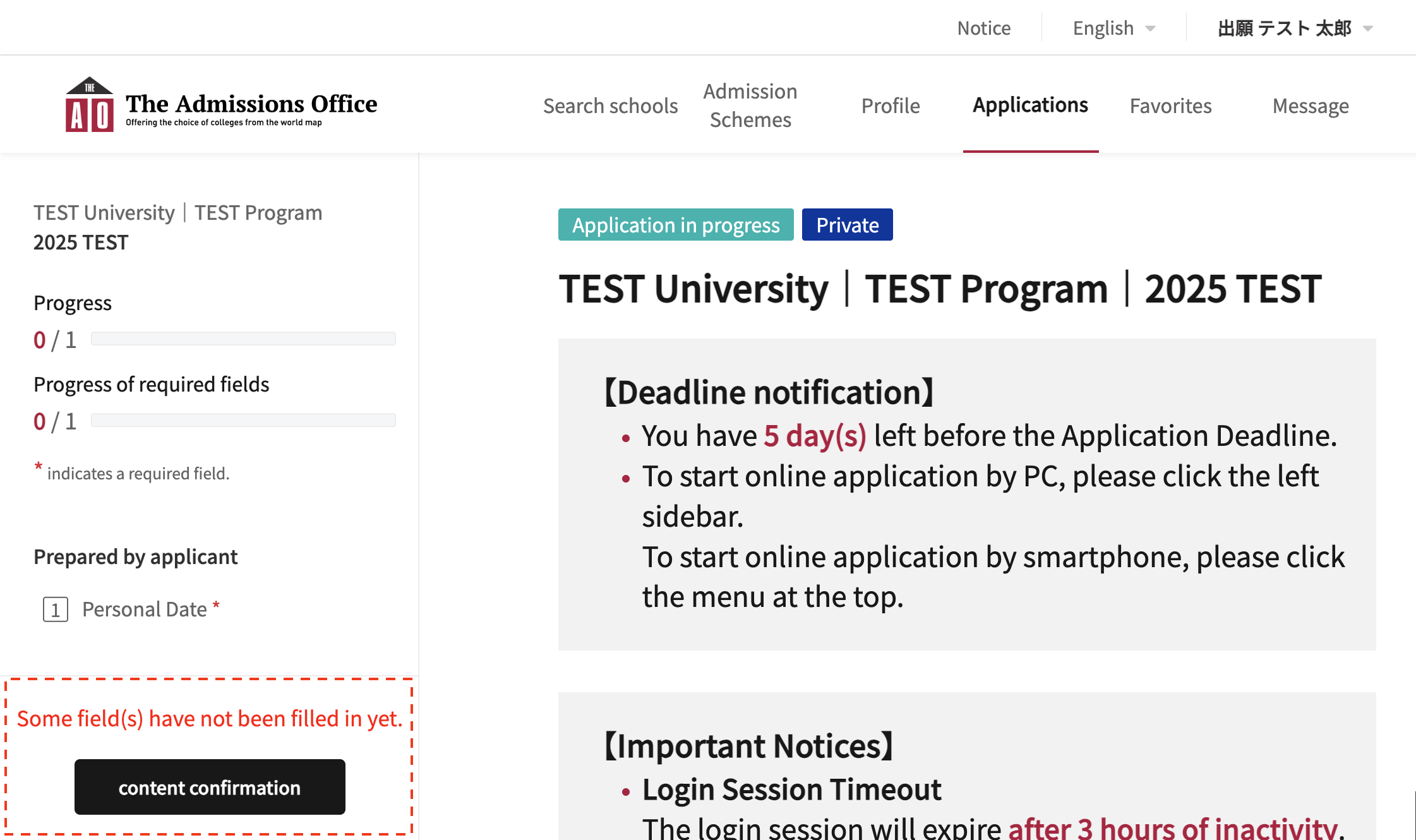Switch to the Profile tab

890,105
